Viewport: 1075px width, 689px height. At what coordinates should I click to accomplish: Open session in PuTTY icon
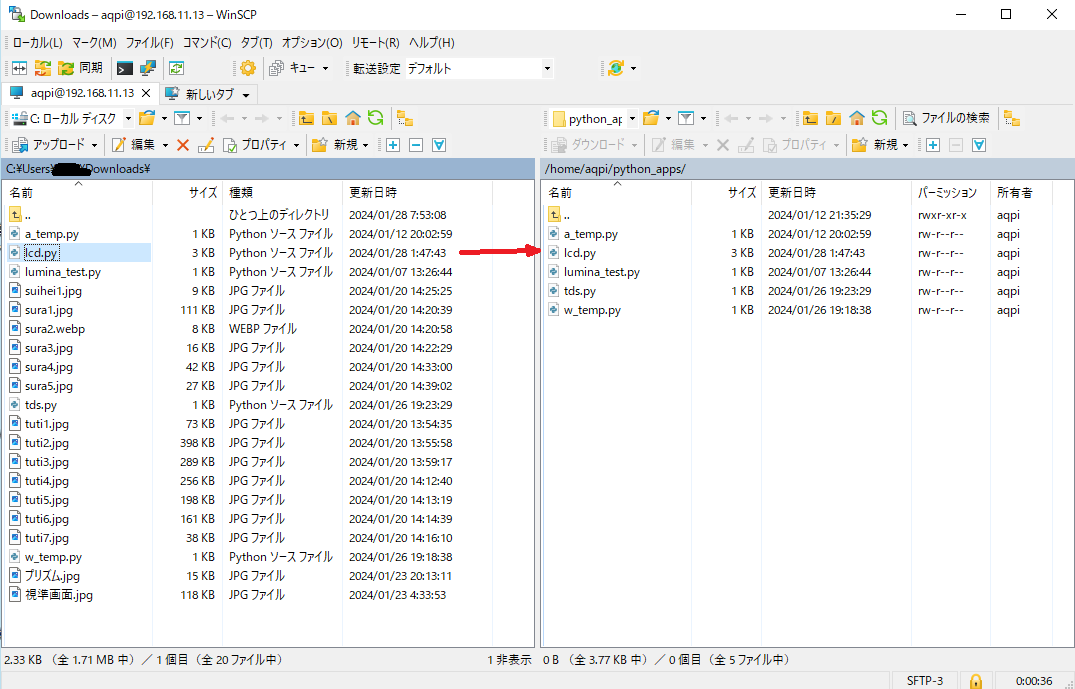(x=147, y=68)
